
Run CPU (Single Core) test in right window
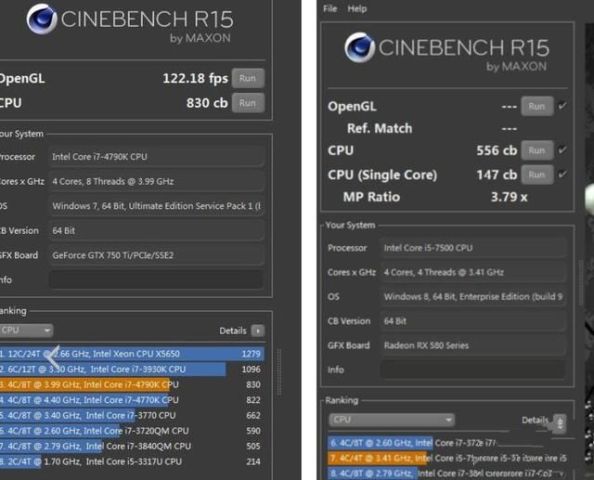coord(537,175)
